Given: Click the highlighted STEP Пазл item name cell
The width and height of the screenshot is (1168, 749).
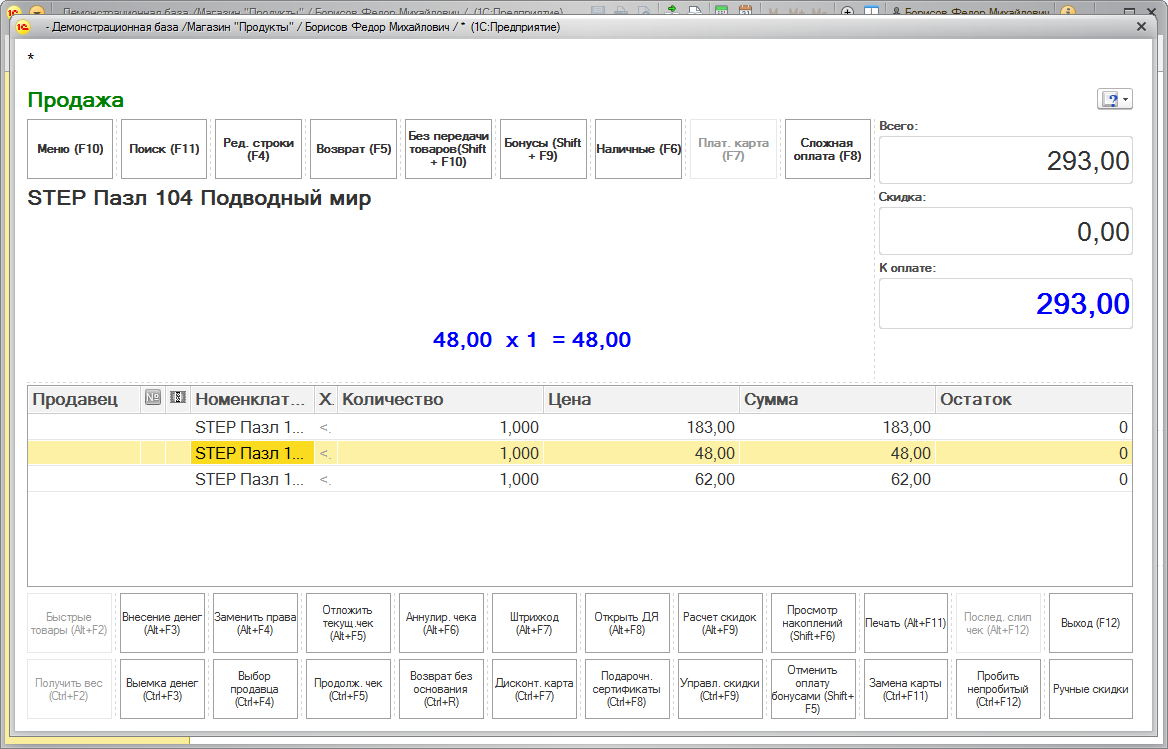Looking at the screenshot, I should [x=252, y=453].
